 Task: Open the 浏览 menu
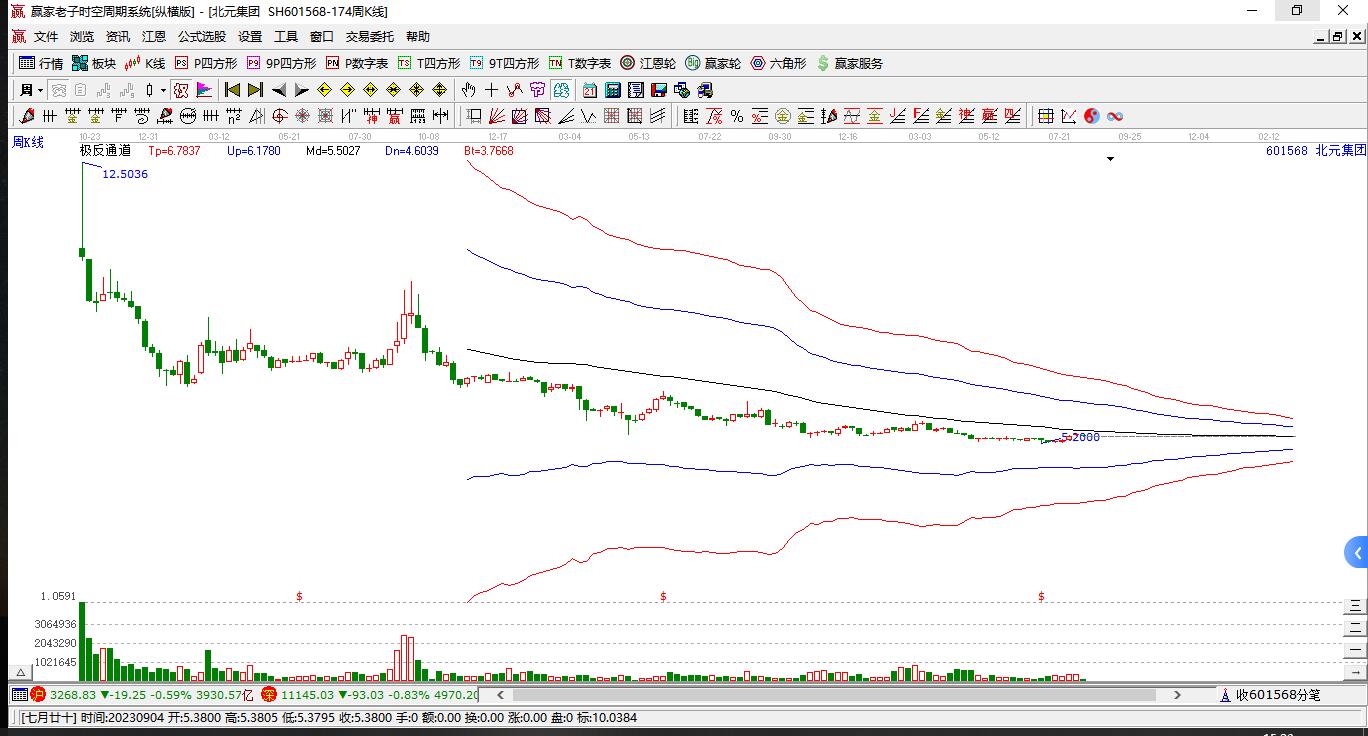[x=82, y=37]
